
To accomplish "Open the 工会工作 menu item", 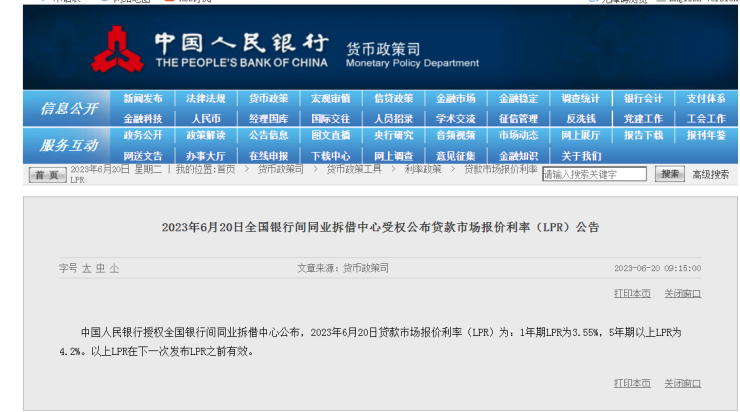I will pos(706,118).
